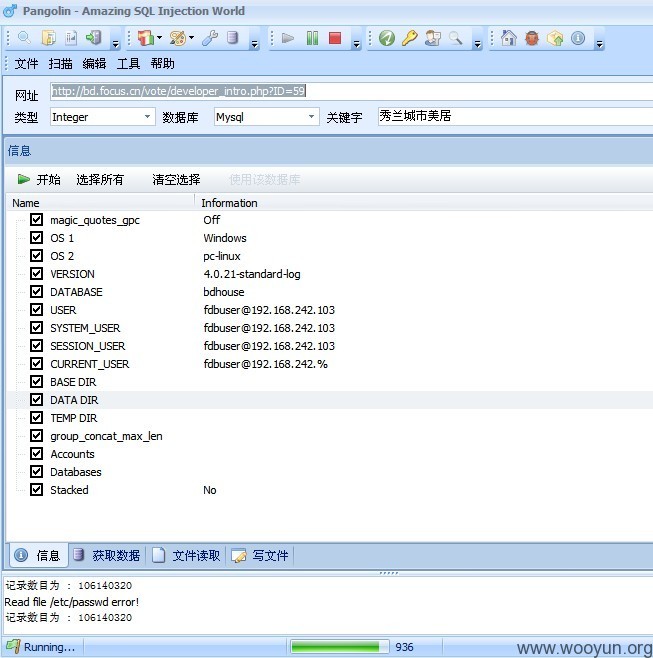Open the 扫描 menu
Screen dimensions: 653x658
click(x=60, y=64)
